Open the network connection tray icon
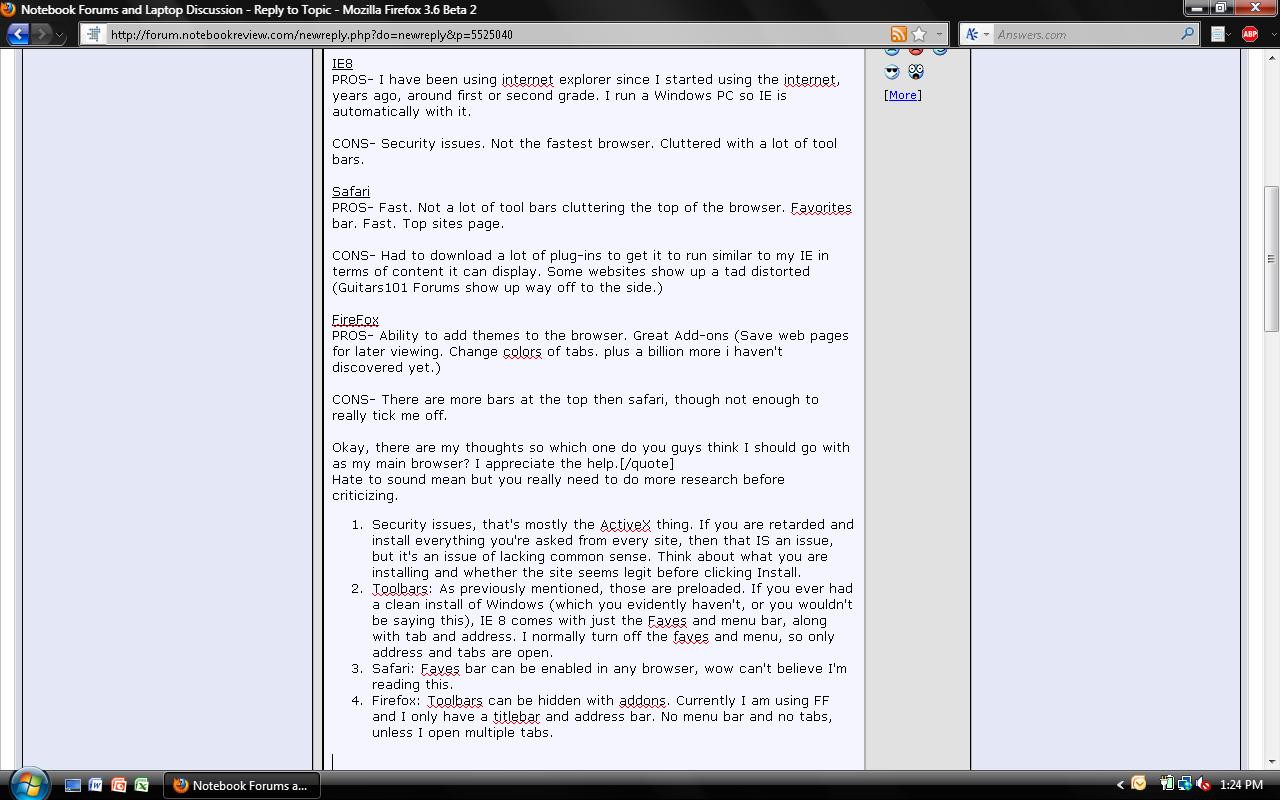The height and width of the screenshot is (800, 1280). [x=1184, y=785]
